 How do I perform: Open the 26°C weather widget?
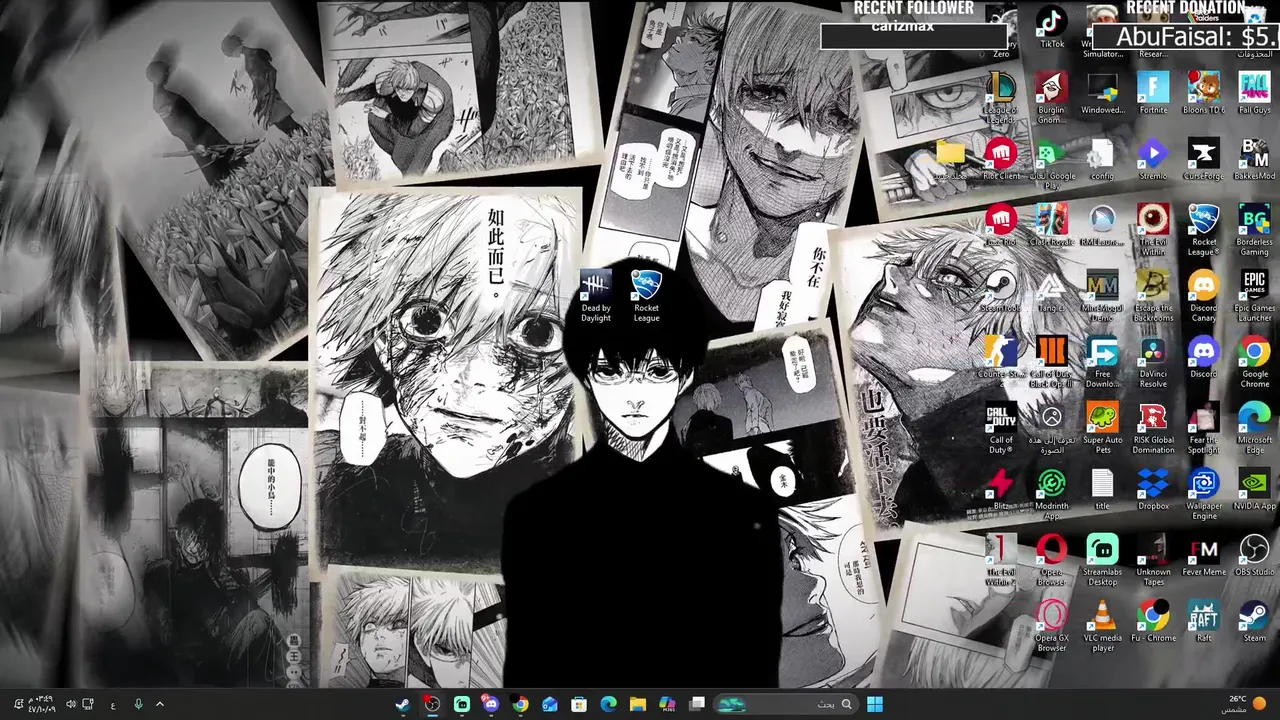1244,704
